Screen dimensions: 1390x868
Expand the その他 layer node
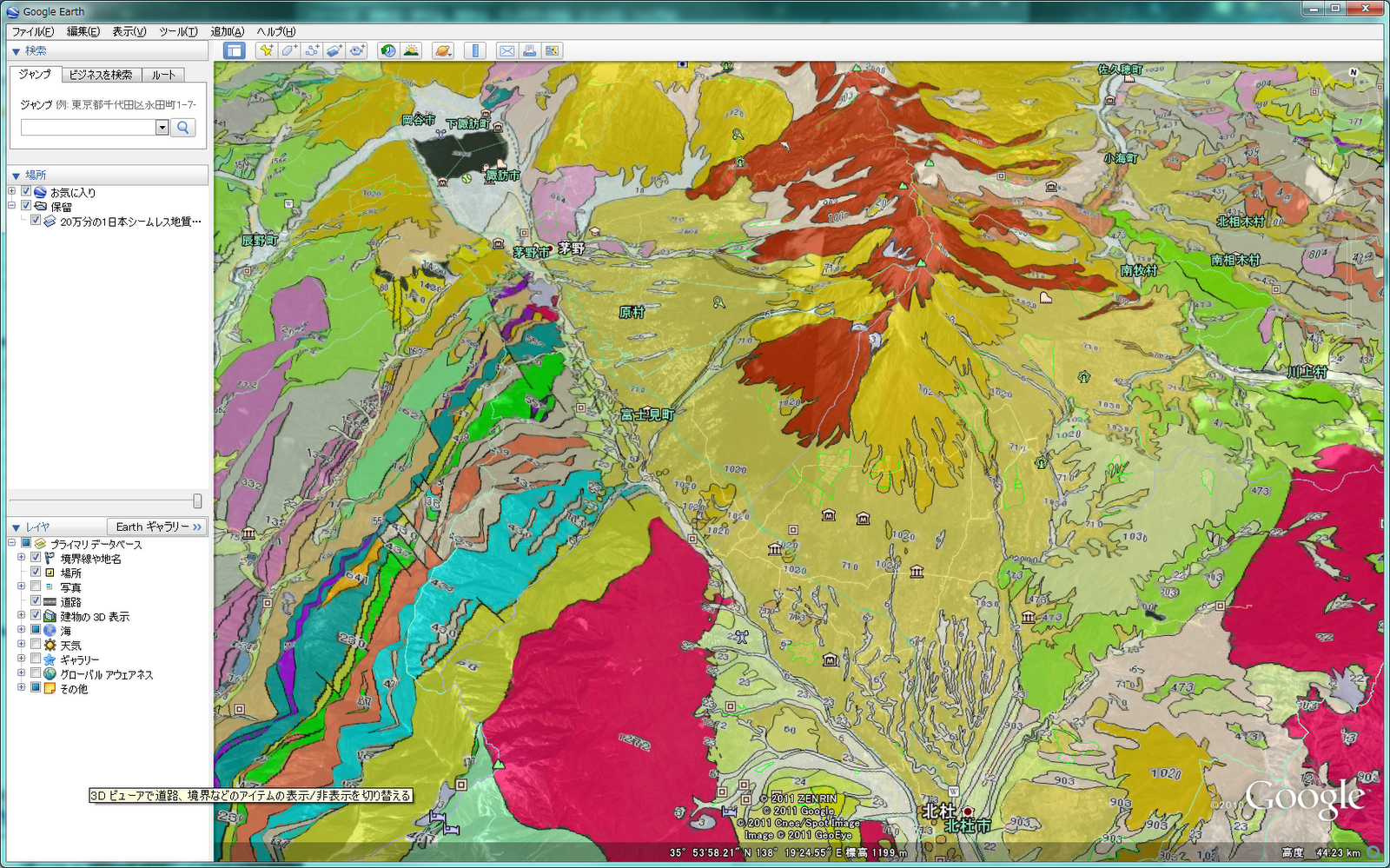(22, 688)
